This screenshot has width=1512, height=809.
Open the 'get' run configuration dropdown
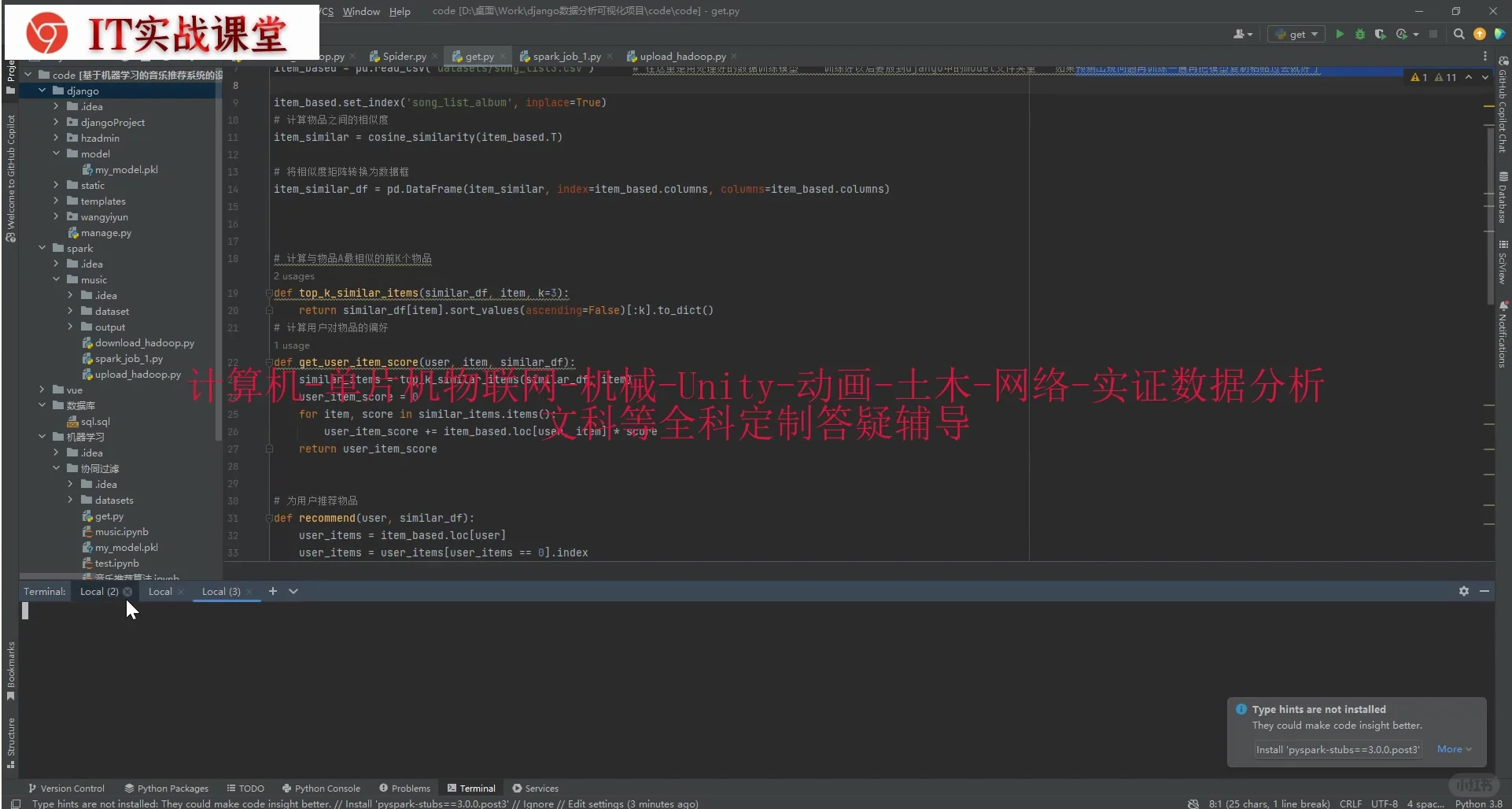tap(1296, 34)
